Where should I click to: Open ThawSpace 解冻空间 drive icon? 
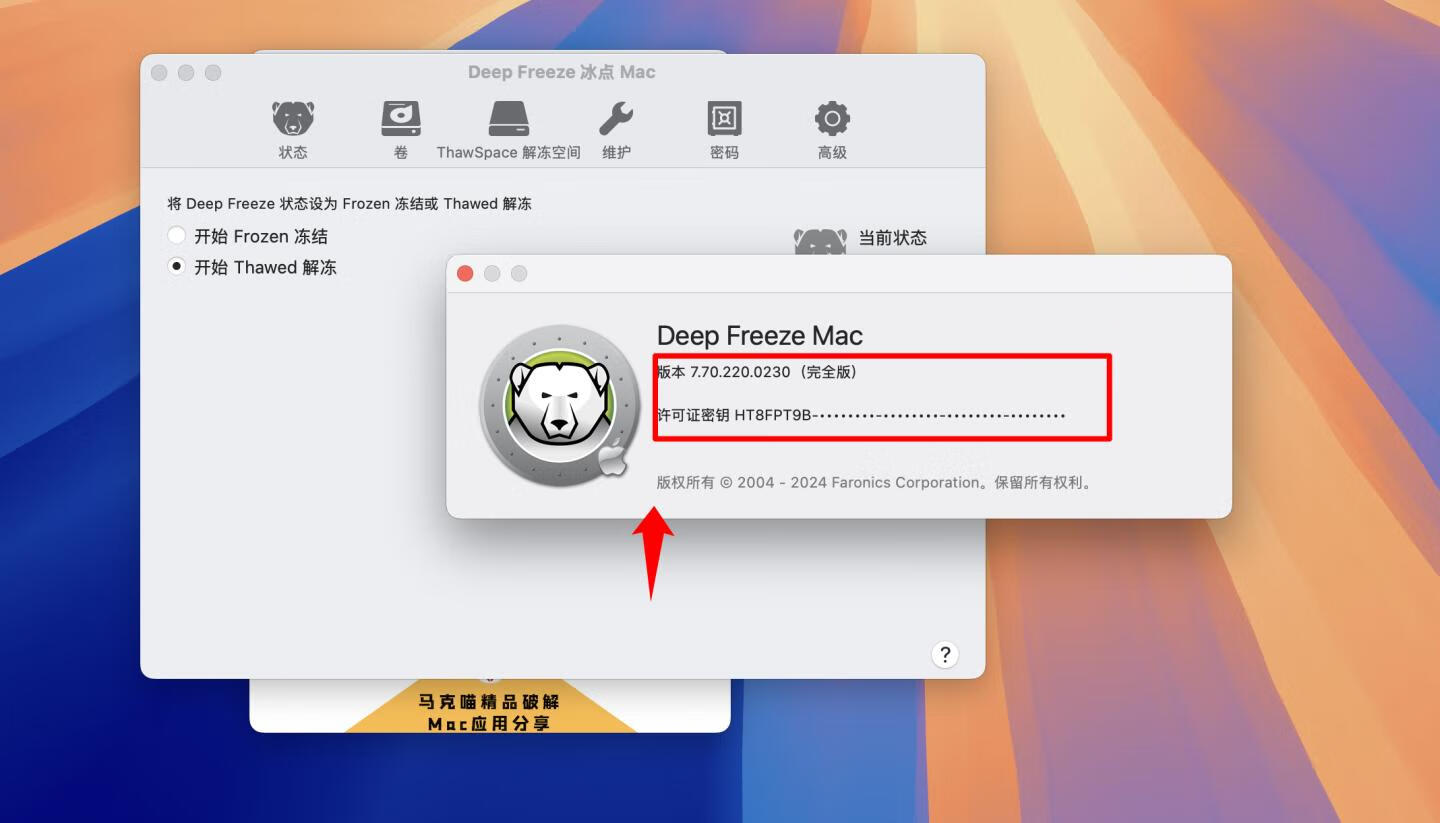tap(509, 119)
